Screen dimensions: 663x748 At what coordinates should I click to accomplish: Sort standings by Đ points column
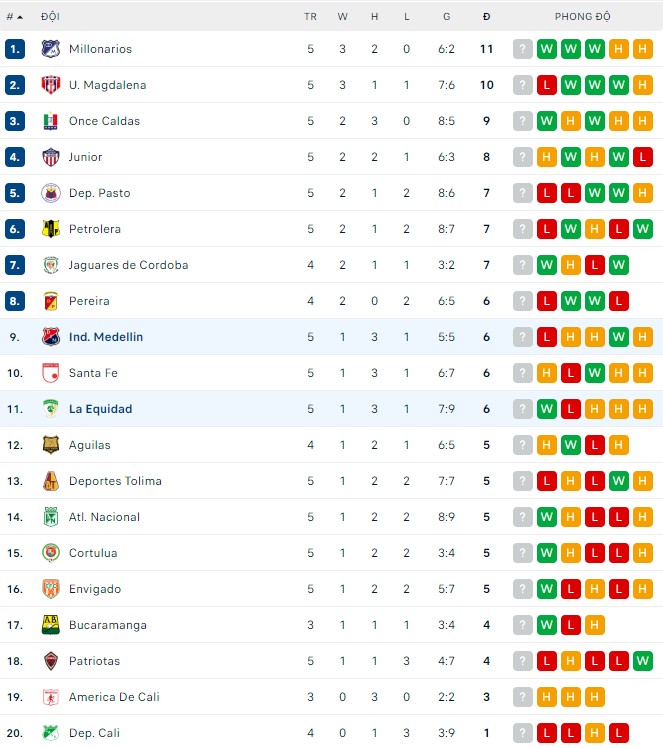[487, 17]
